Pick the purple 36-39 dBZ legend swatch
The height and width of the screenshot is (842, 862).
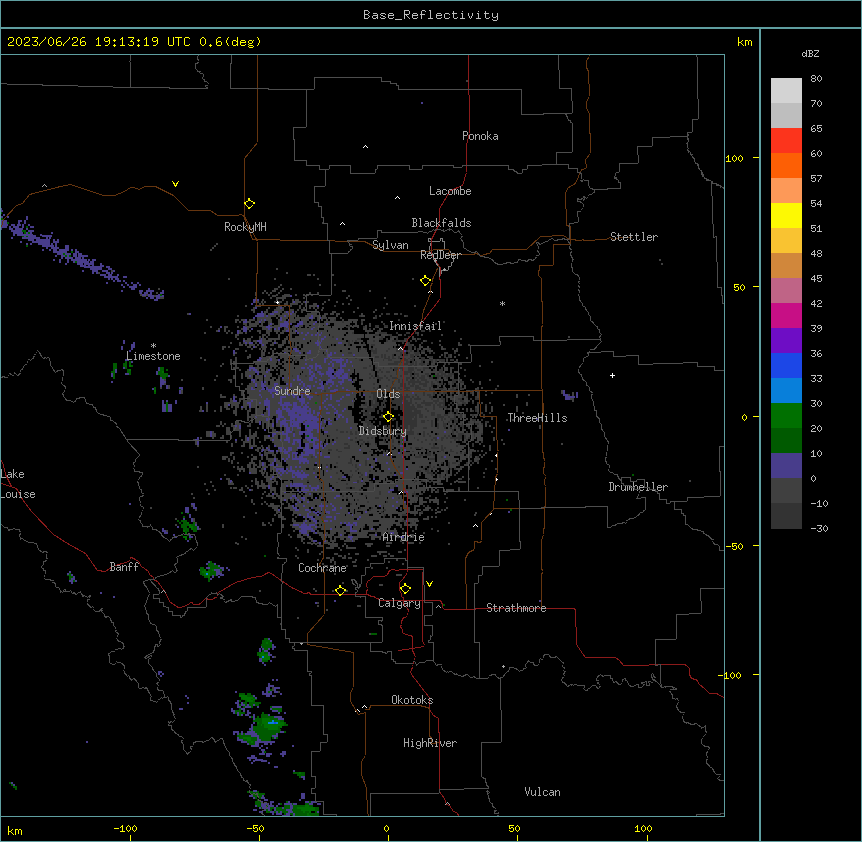click(x=786, y=341)
